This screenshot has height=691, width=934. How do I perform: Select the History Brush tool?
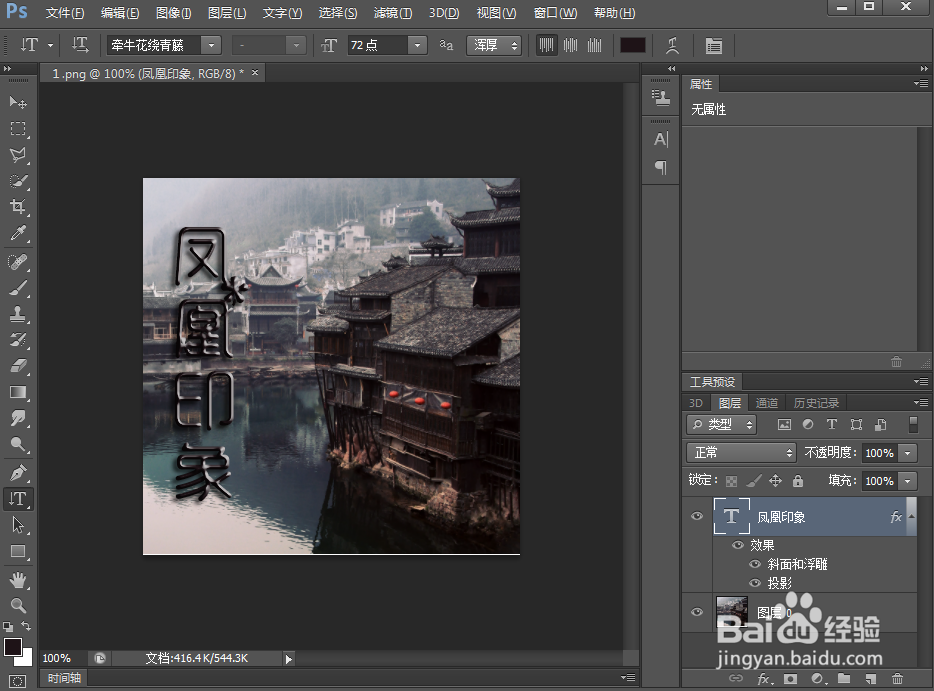tap(18, 340)
